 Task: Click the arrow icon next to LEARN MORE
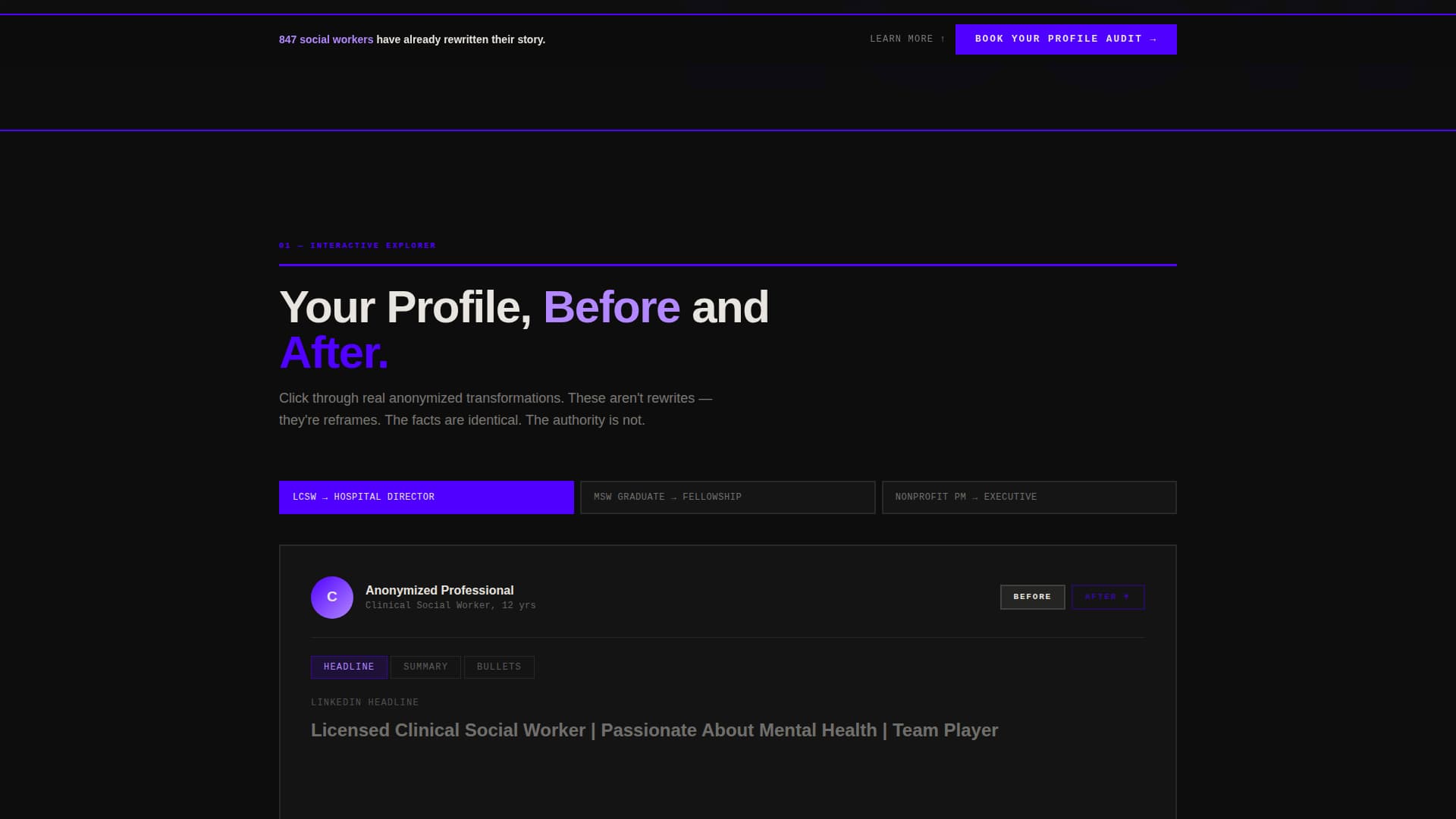pos(942,39)
